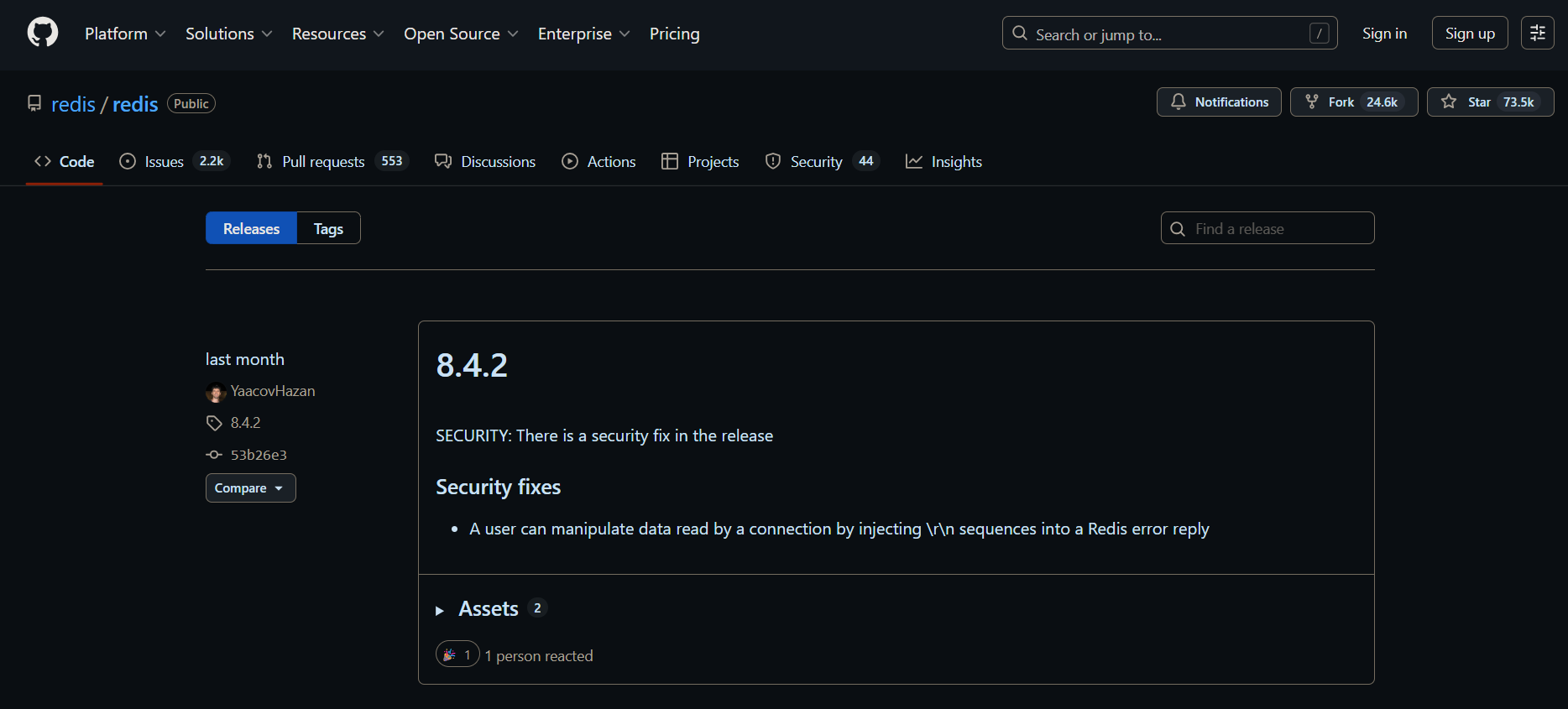Click the tag icon next to 8.4.2
This screenshot has width=1568, height=709.
214,423
